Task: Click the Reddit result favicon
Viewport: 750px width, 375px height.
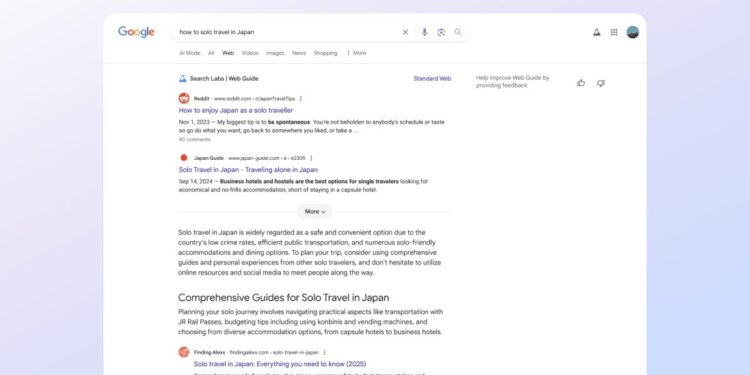Action: click(x=184, y=99)
